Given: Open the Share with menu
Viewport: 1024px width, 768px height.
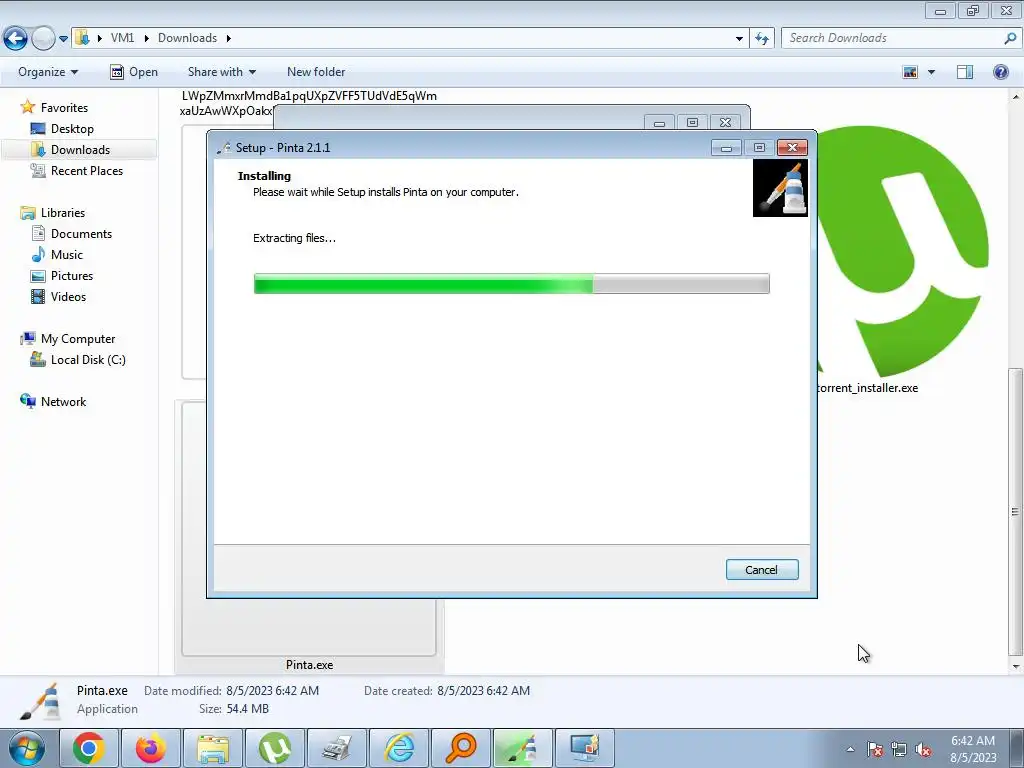Looking at the screenshot, I should 221,72.
